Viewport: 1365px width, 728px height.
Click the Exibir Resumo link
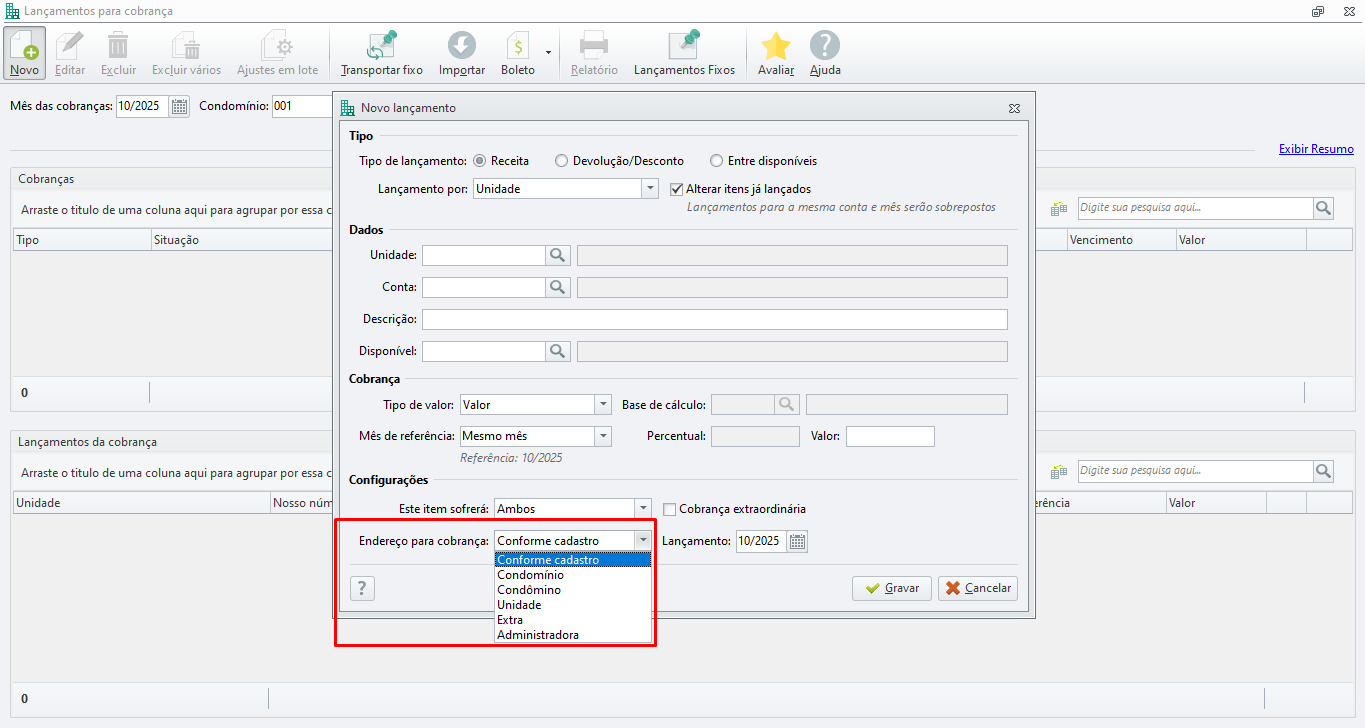point(1315,149)
